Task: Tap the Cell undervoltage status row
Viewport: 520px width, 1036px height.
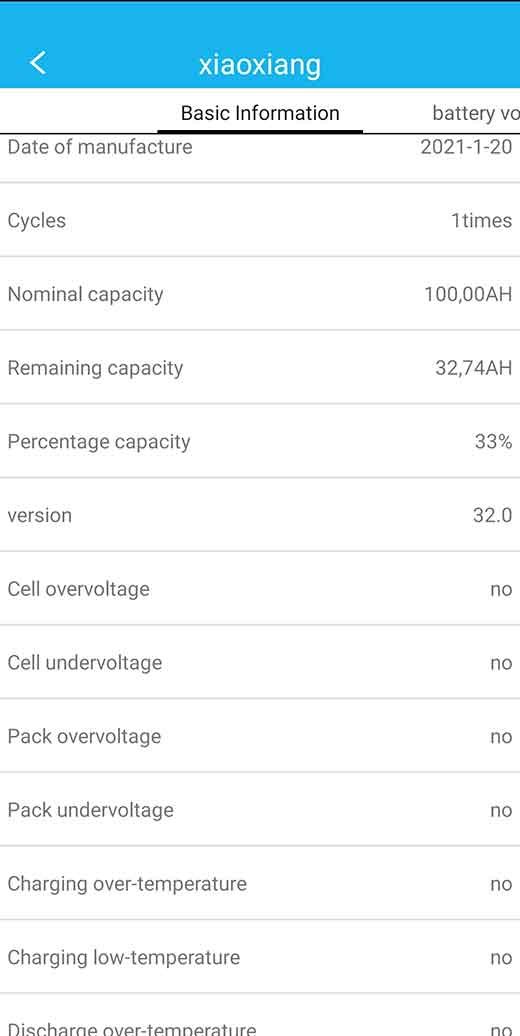Action: [260, 662]
